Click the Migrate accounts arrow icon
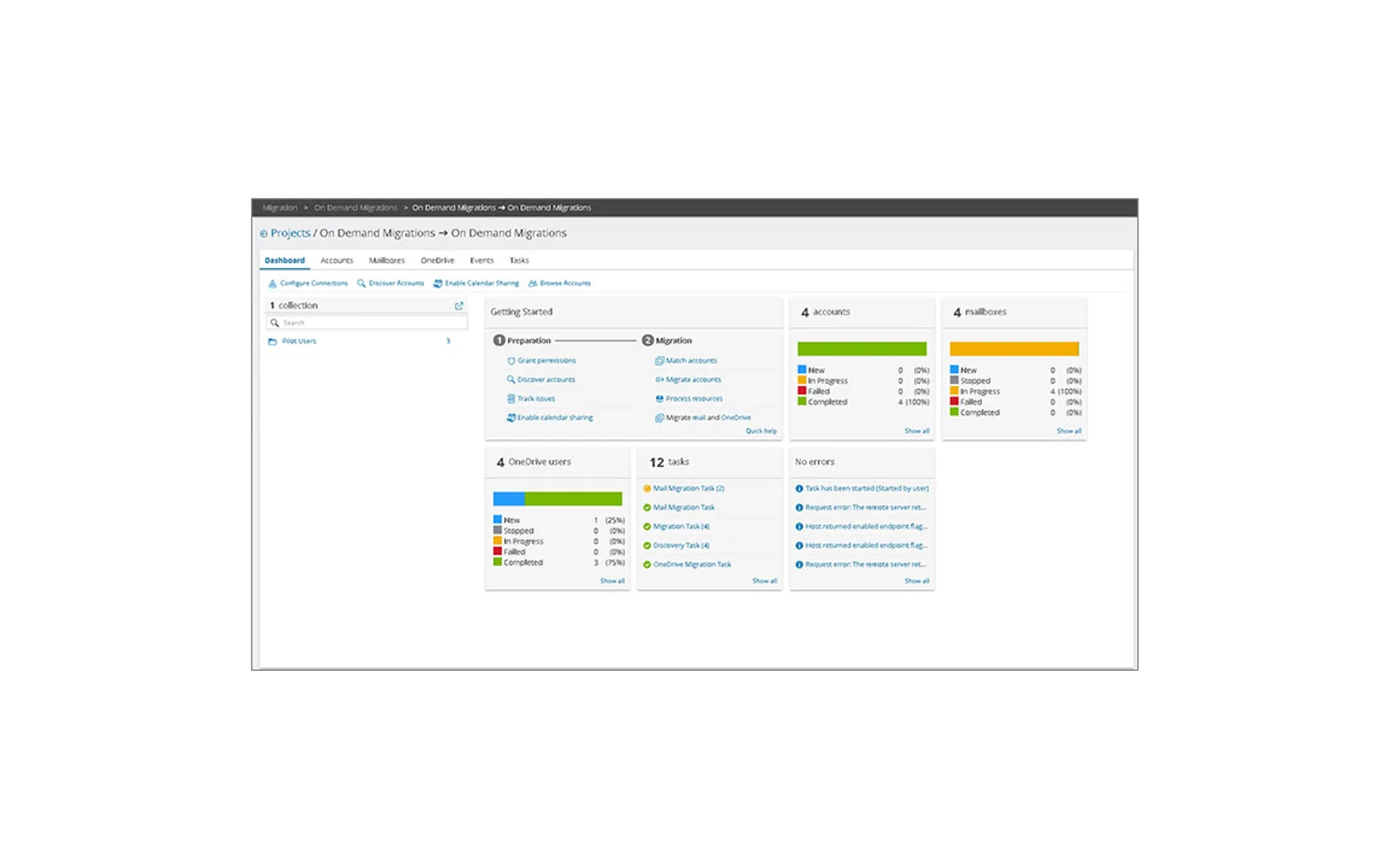The width and height of the screenshot is (1389, 868). point(660,379)
